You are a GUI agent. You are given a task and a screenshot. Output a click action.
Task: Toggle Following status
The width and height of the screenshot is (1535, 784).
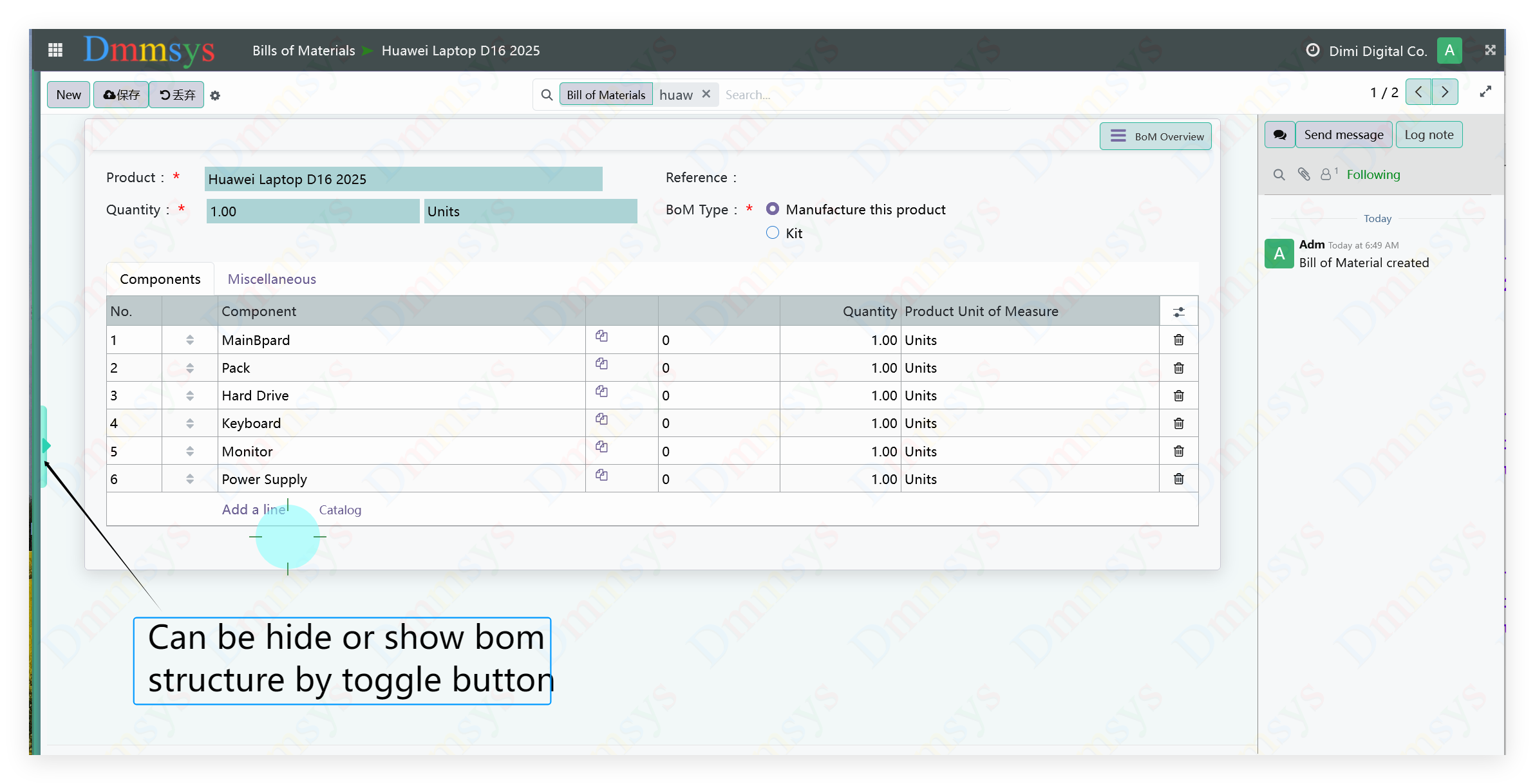(x=1373, y=174)
